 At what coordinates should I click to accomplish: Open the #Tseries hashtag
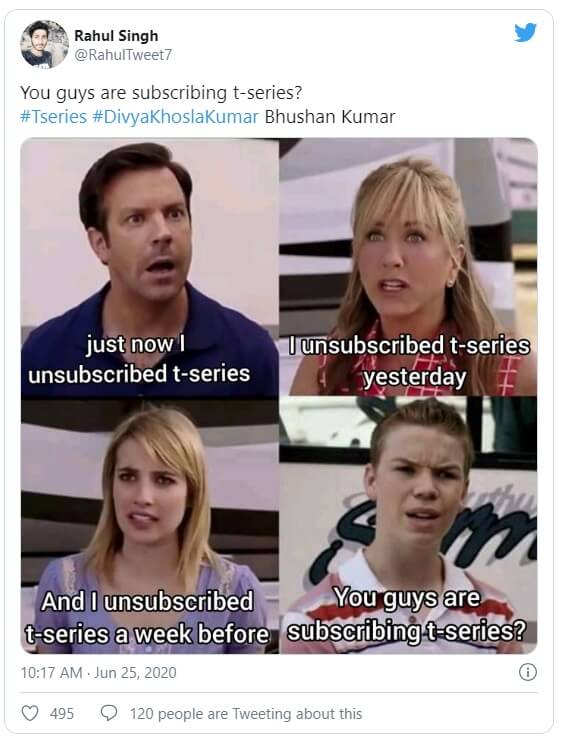click(x=53, y=117)
